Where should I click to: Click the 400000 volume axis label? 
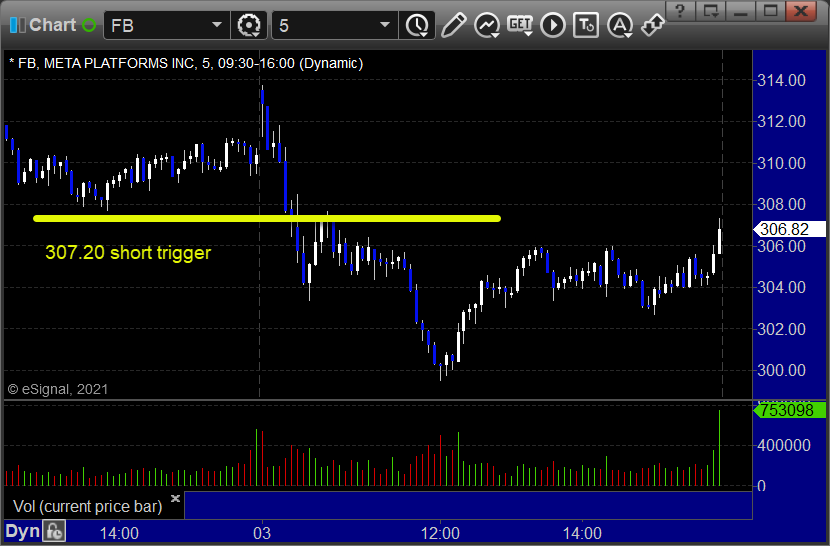pyautogui.click(x=783, y=445)
